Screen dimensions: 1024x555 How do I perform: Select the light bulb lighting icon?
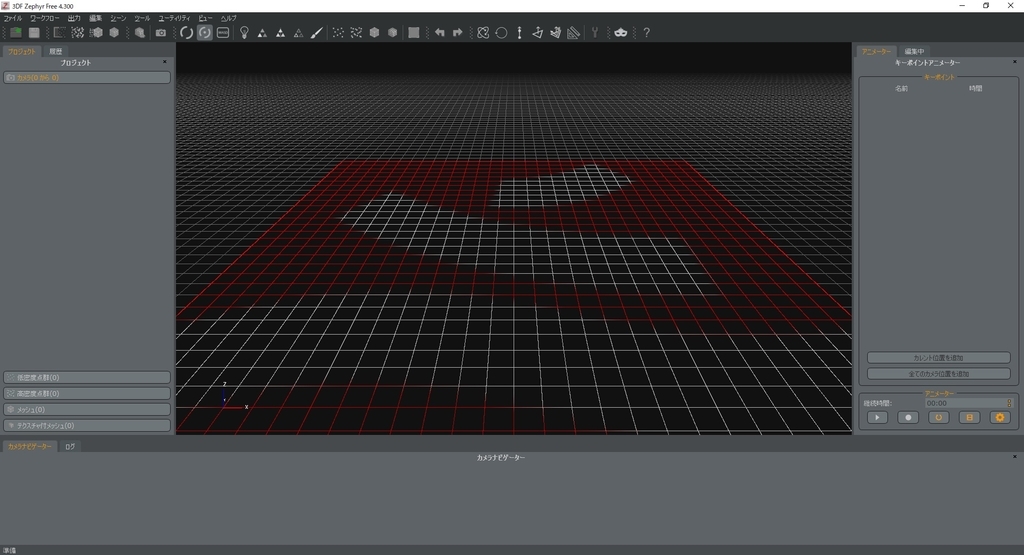(244, 33)
